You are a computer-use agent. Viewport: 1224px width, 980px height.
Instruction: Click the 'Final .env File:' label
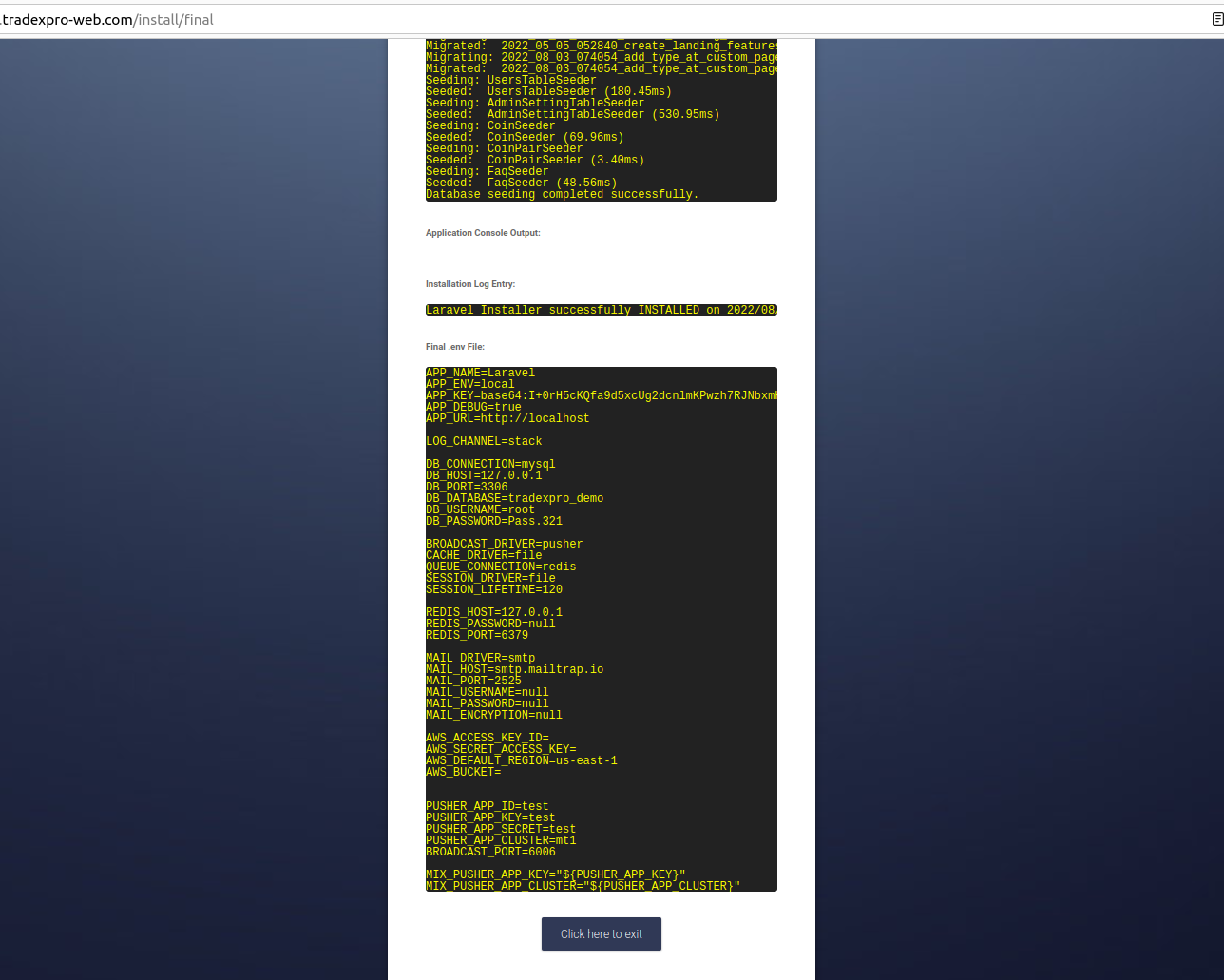pos(455,347)
